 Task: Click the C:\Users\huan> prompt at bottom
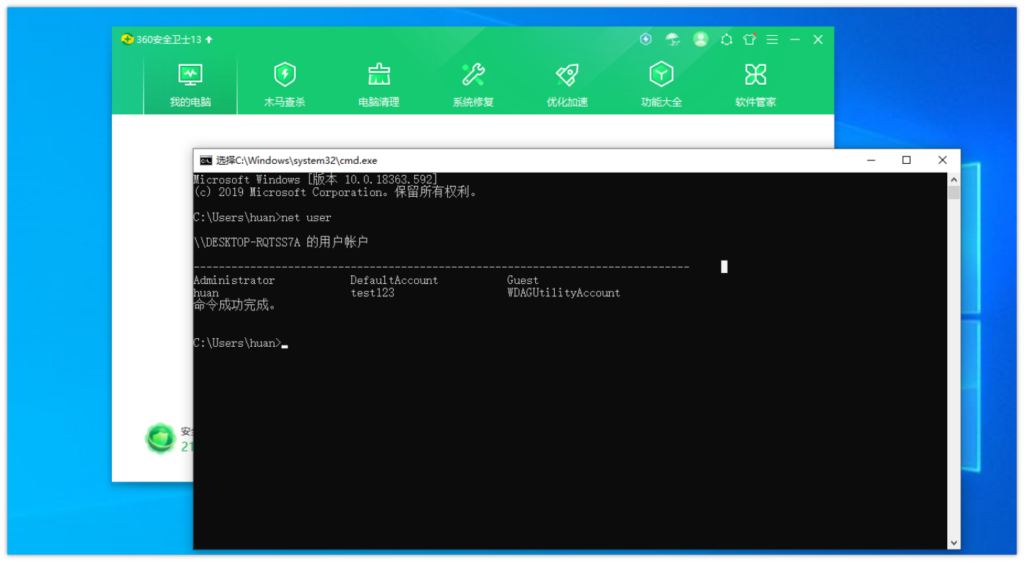(237, 343)
